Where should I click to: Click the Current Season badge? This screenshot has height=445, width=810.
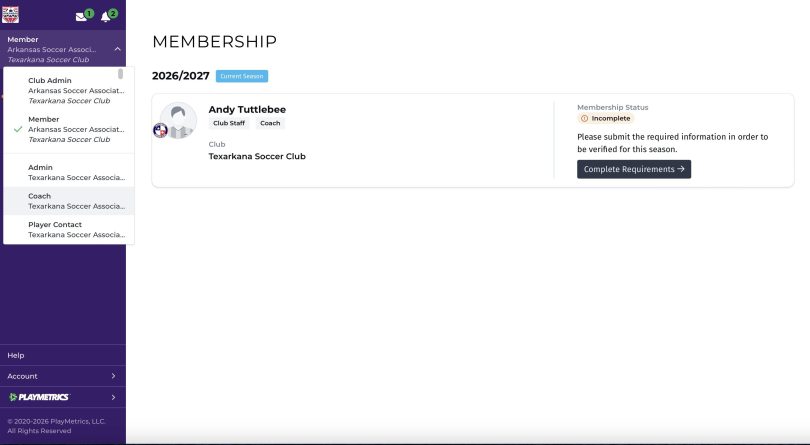tap(242, 76)
